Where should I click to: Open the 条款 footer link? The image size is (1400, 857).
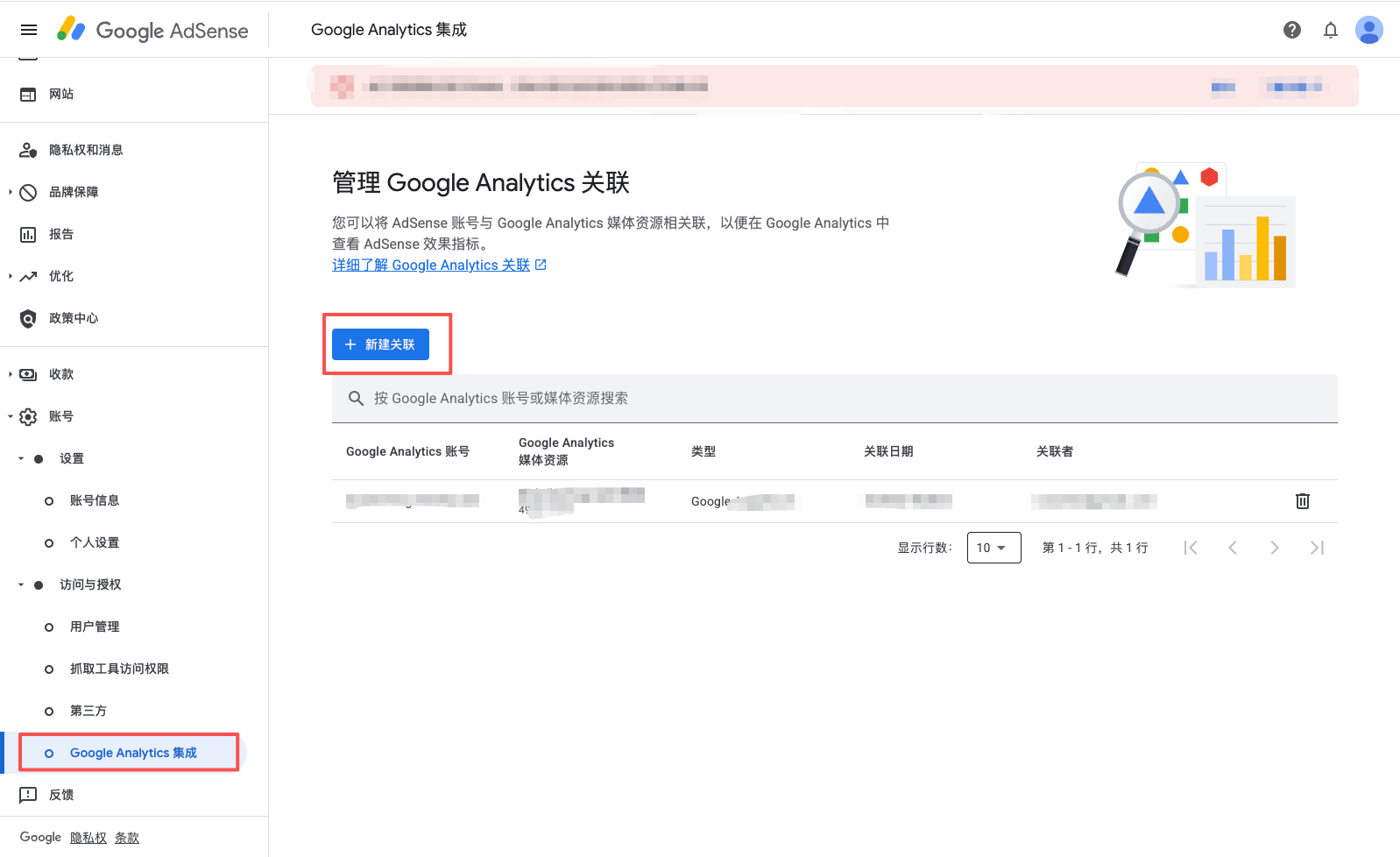[x=127, y=838]
